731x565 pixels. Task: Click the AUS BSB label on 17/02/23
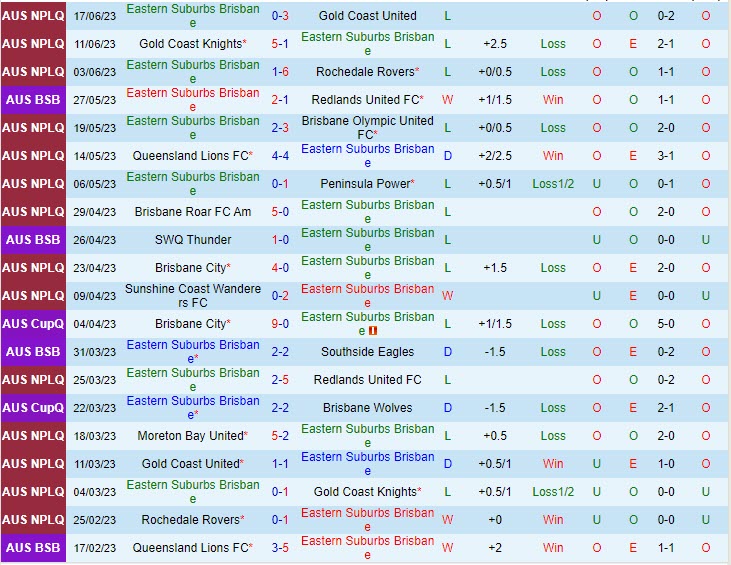(33, 547)
